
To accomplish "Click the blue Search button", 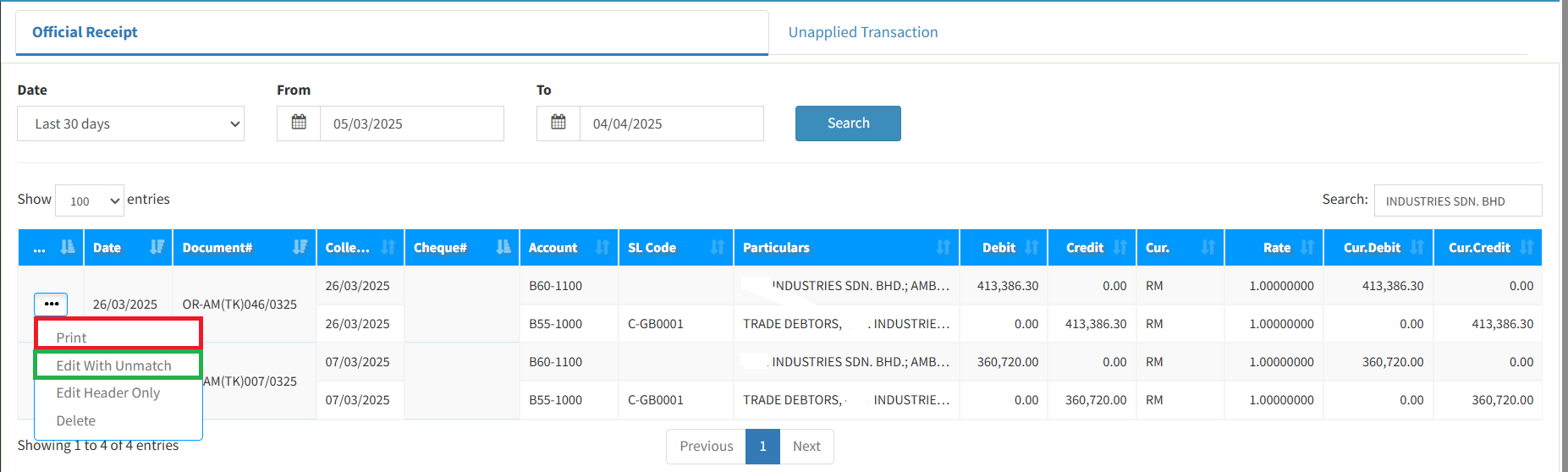I will (x=848, y=123).
